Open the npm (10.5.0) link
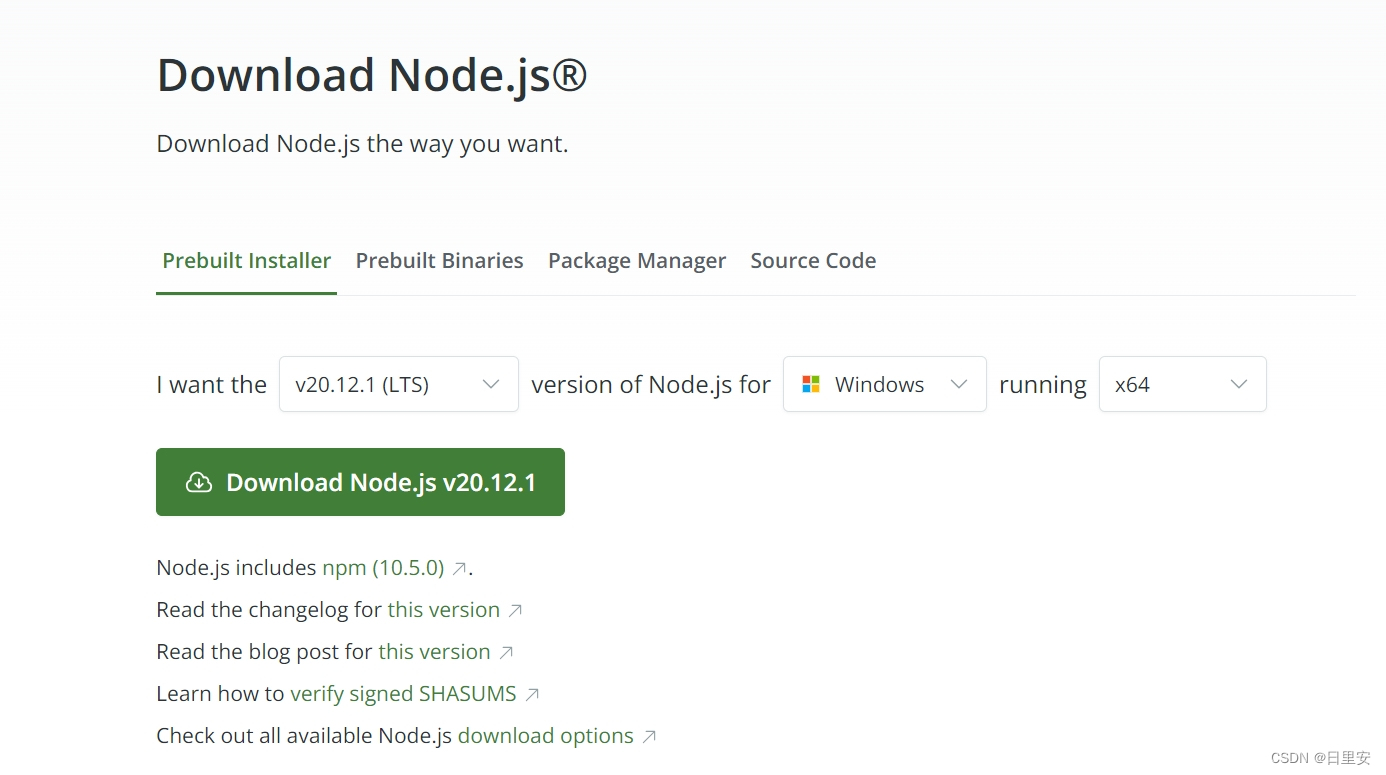 (x=383, y=568)
